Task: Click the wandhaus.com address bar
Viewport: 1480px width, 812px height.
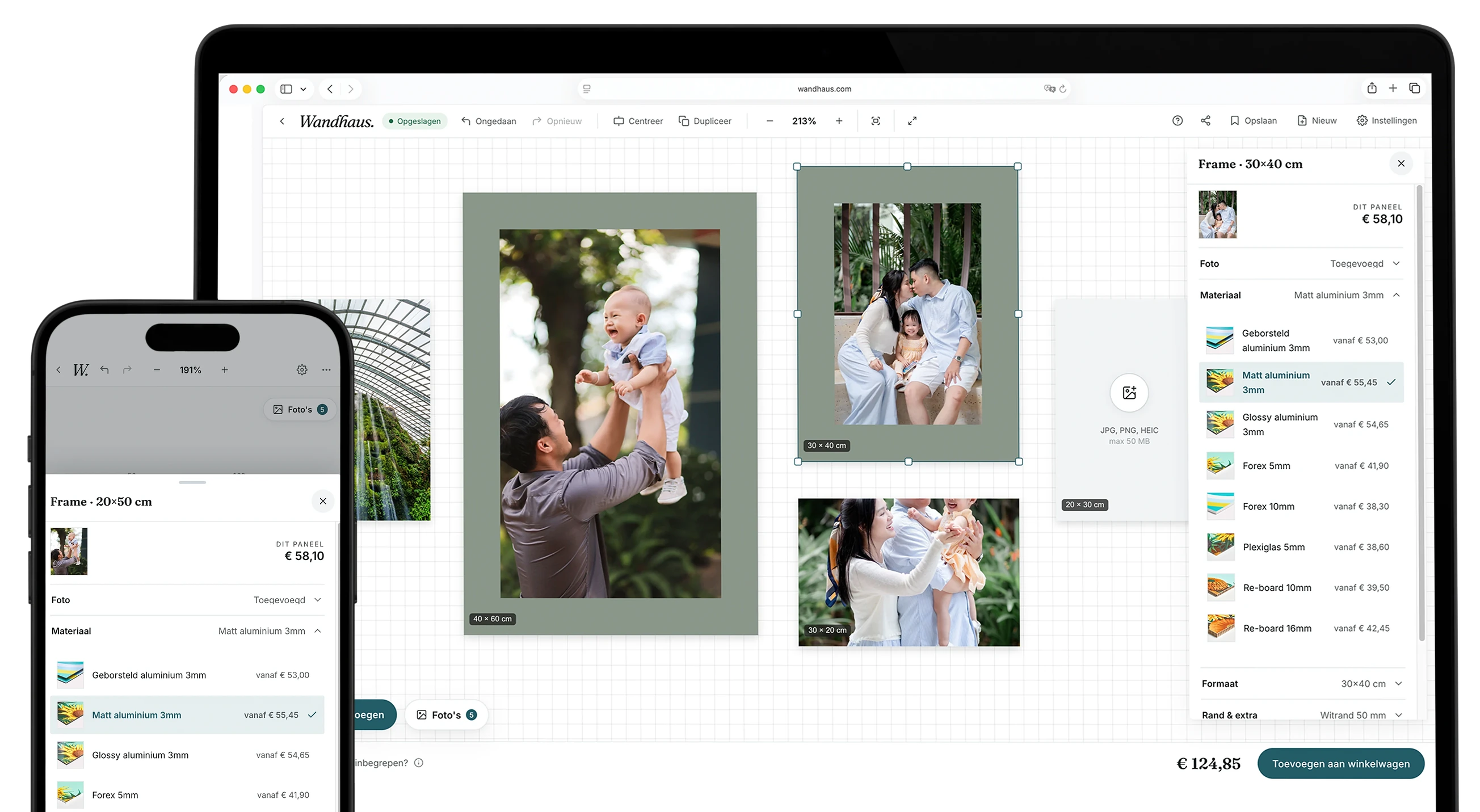Action: pos(824,89)
